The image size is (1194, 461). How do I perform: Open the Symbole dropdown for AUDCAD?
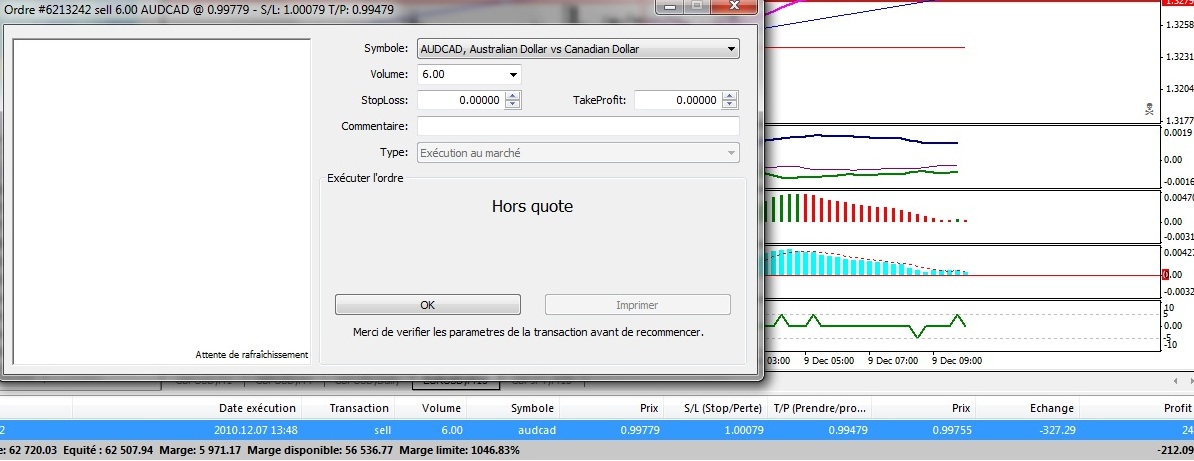point(578,49)
